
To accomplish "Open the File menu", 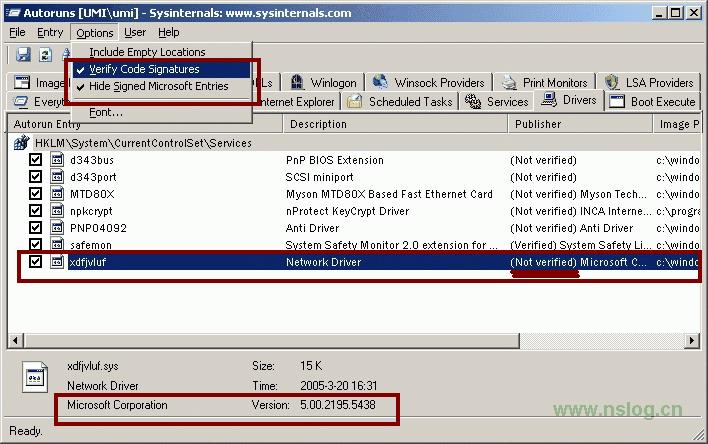I will tap(17, 33).
